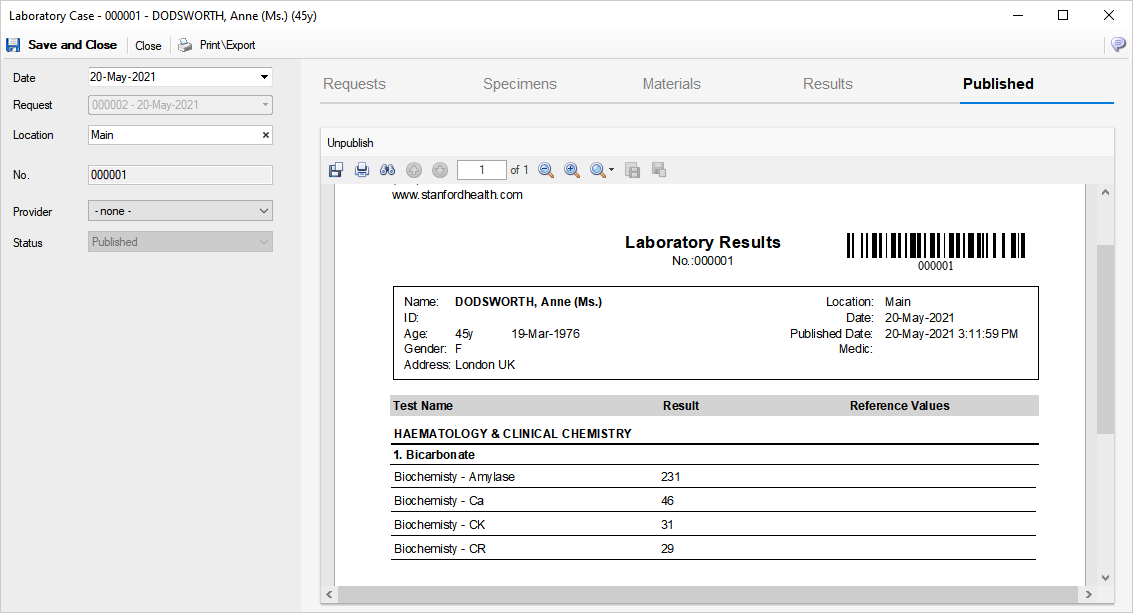Expand the Provider dropdown

coord(264,211)
